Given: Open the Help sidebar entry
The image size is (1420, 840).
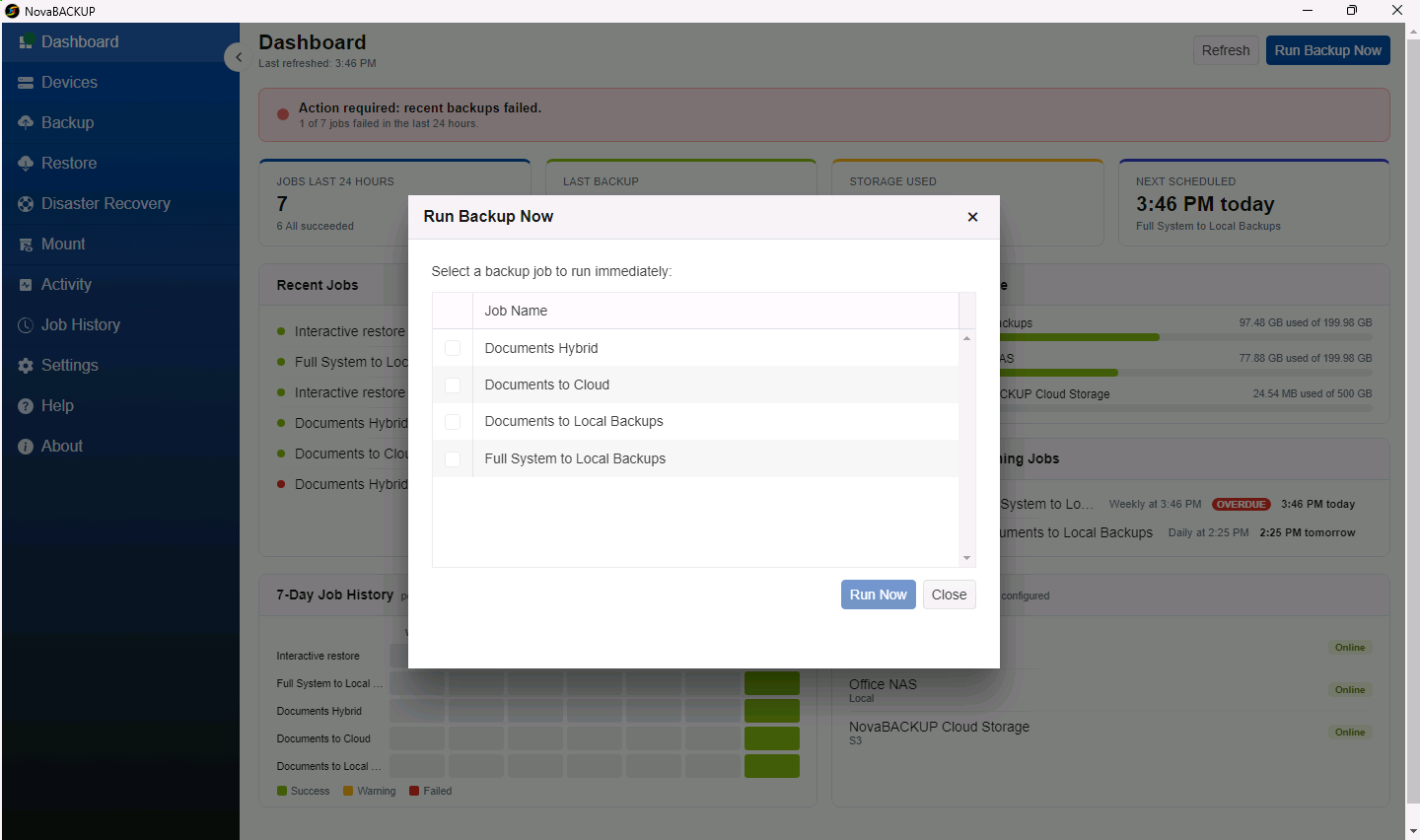Looking at the screenshot, I should point(120,406).
